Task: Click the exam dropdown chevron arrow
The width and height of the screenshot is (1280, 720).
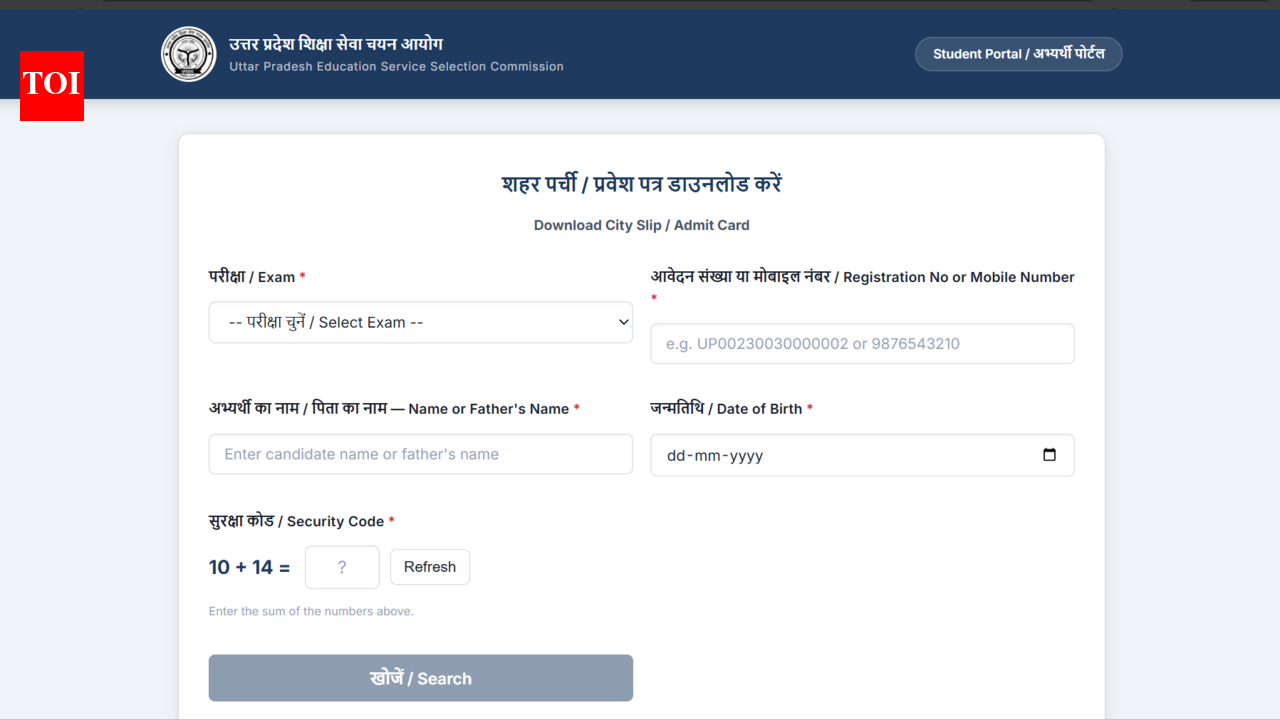Action: 624,322
